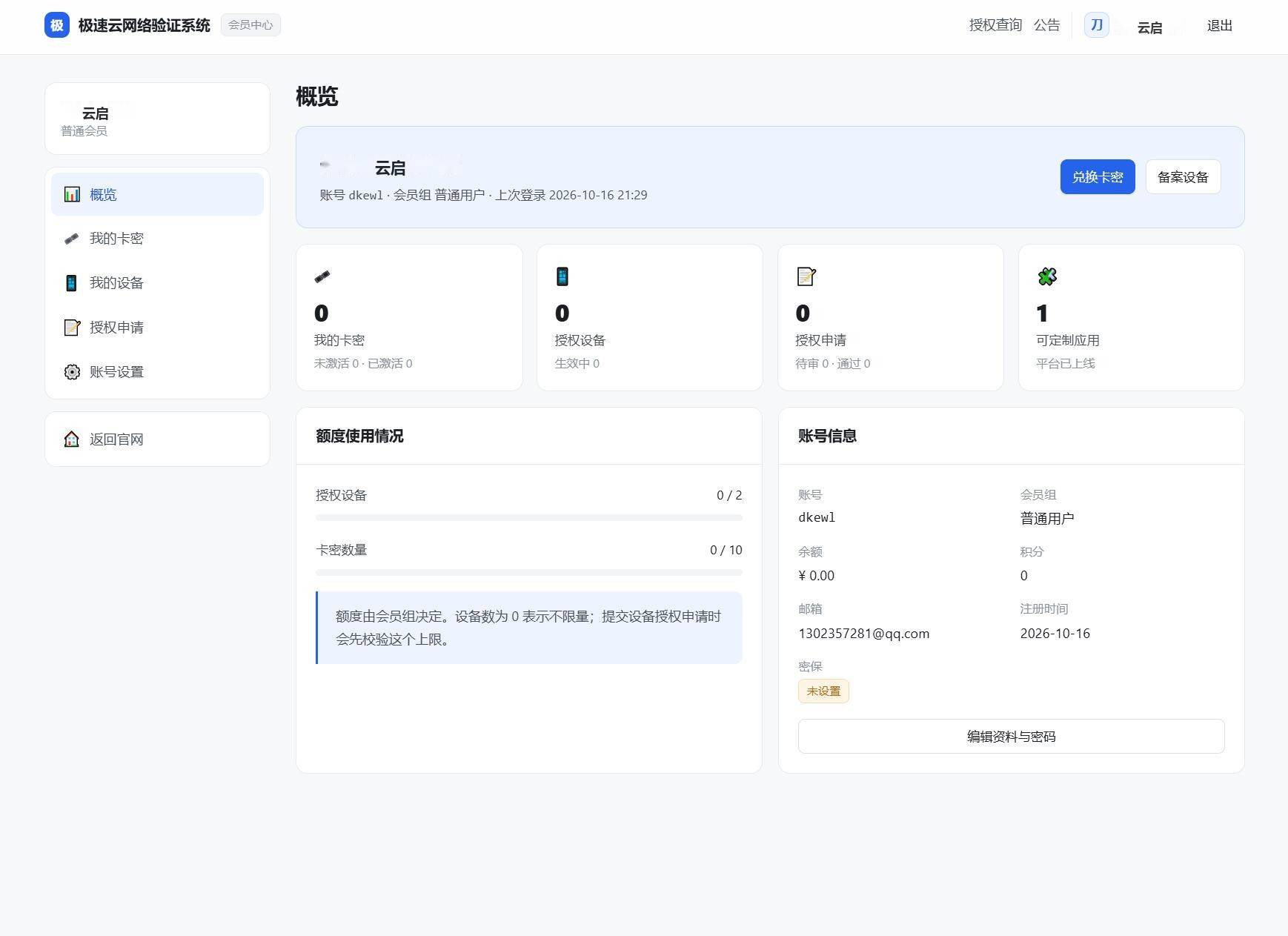Click 返回官网 link in sidebar
Screen dimensions: 1288x936
pos(157,439)
